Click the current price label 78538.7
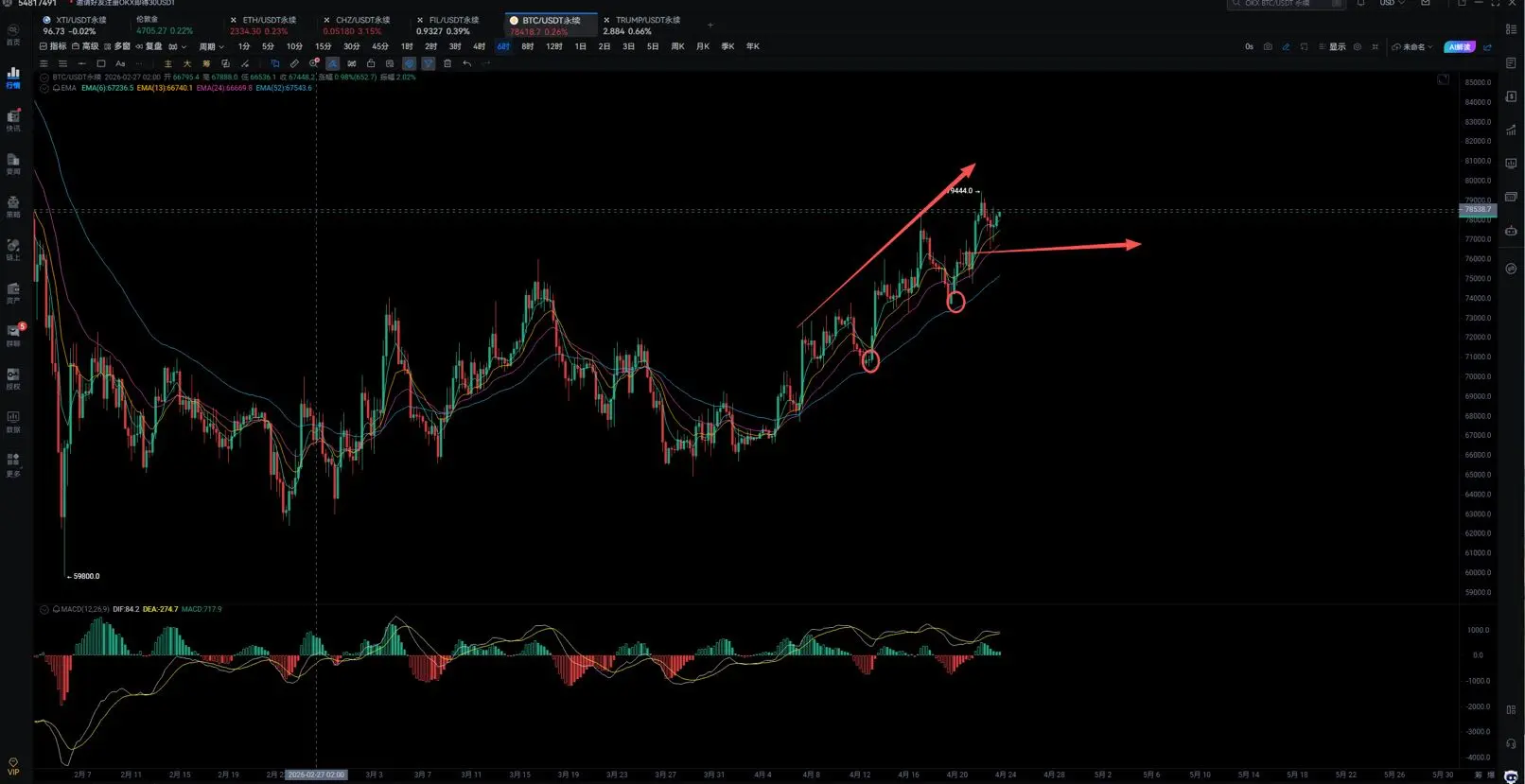This screenshot has height=784, width=1525. point(1477,209)
